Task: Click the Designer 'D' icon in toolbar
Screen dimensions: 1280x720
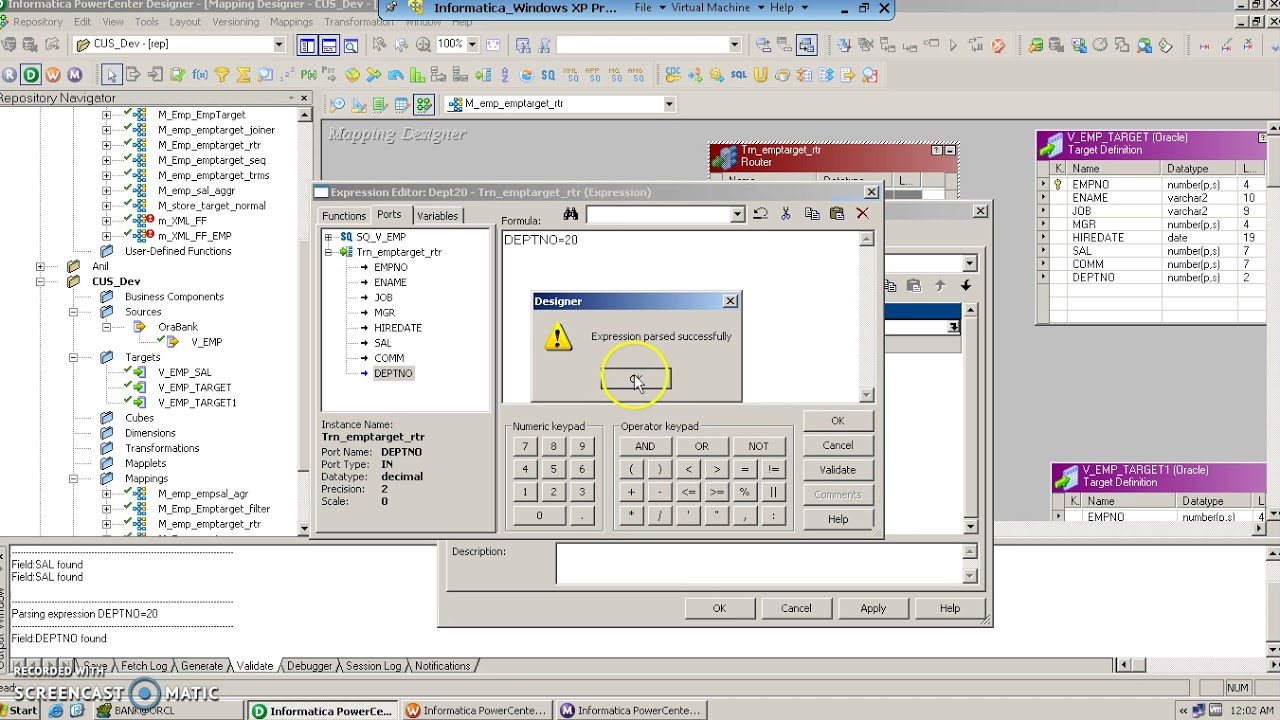Action: click(31, 74)
